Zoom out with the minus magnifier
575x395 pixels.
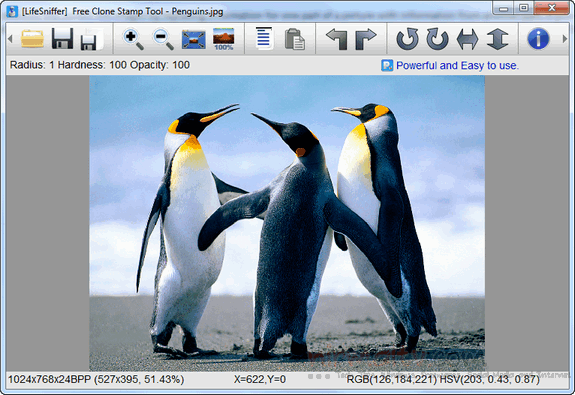coord(163,39)
